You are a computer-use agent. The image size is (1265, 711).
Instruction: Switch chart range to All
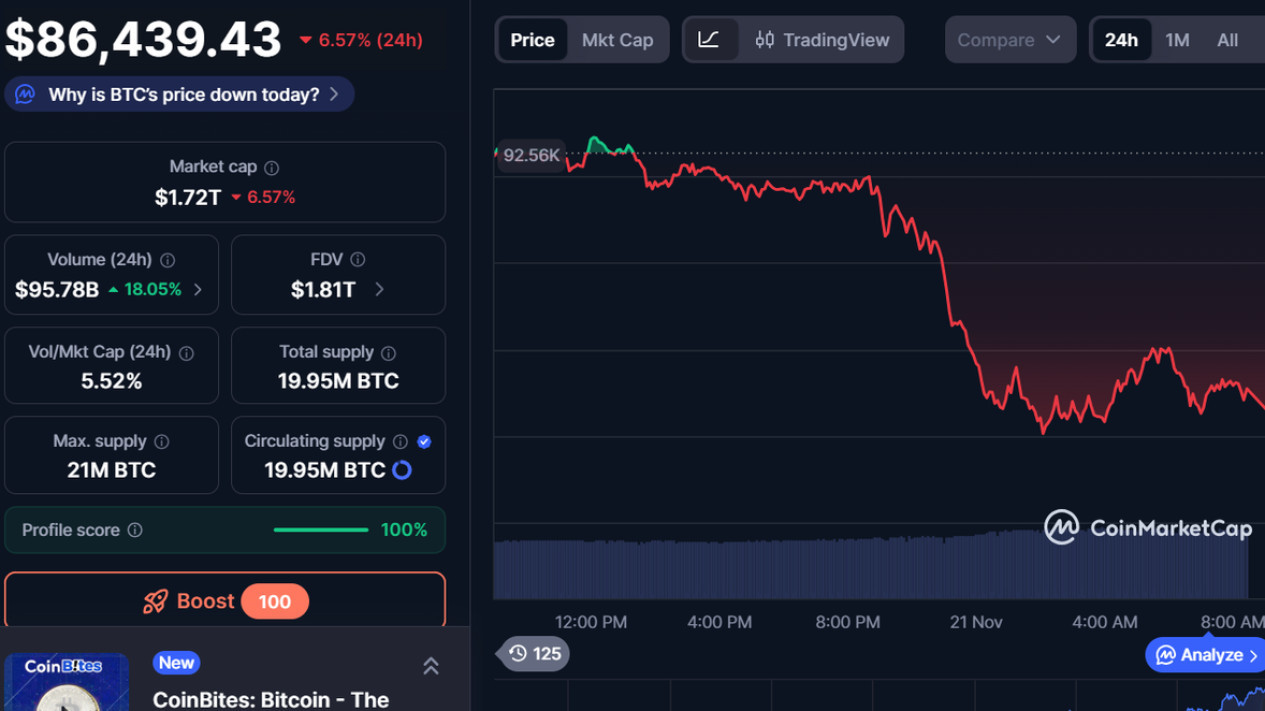point(1227,40)
